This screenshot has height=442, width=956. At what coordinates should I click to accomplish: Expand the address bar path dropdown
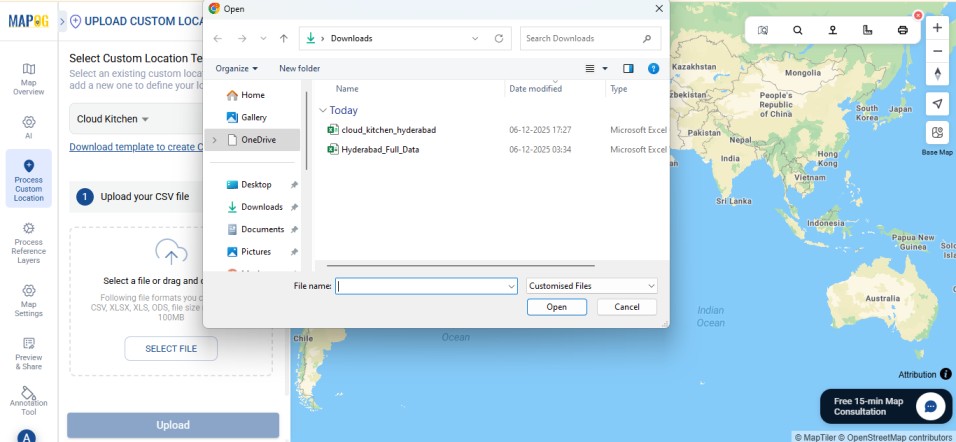click(x=476, y=38)
